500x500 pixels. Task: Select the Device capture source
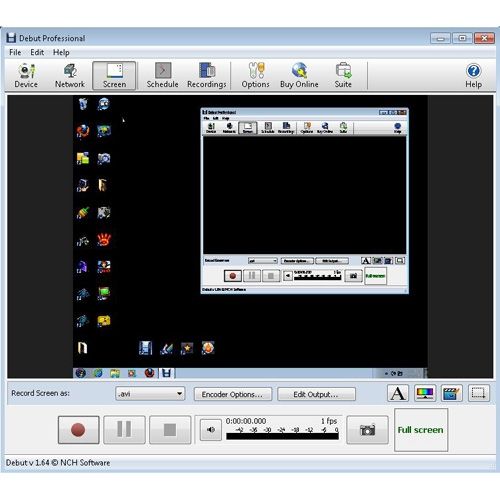[x=26, y=76]
